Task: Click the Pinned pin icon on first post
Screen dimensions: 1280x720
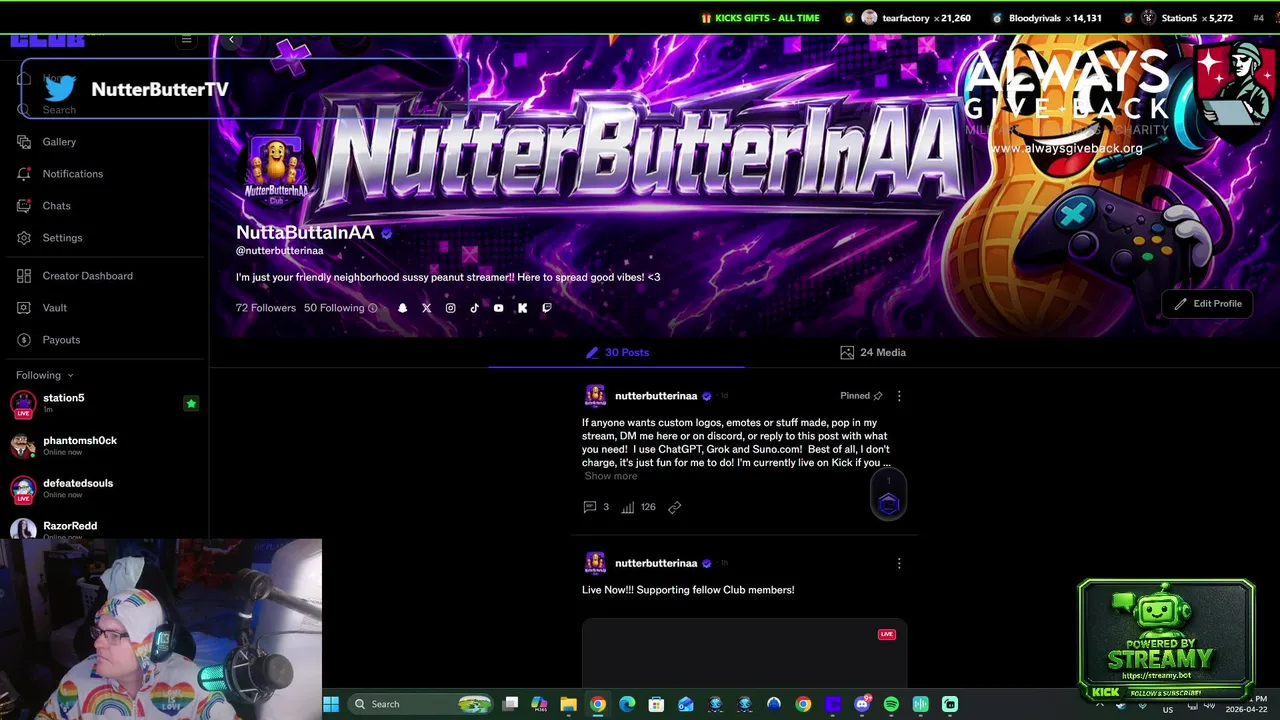Action: click(x=878, y=396)
